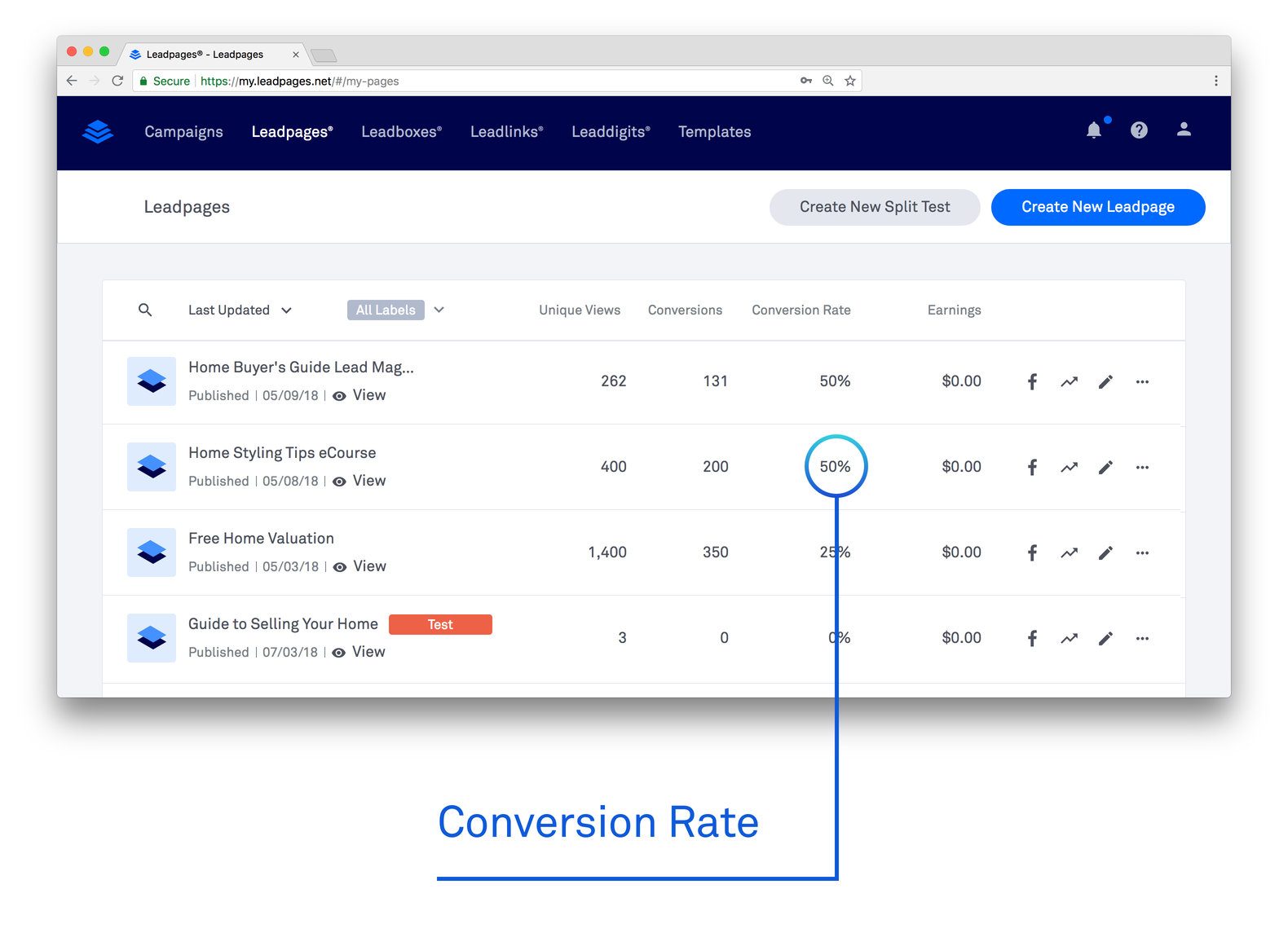
Task: Click the Conversion Rate column header
Action: pos(801,310)
